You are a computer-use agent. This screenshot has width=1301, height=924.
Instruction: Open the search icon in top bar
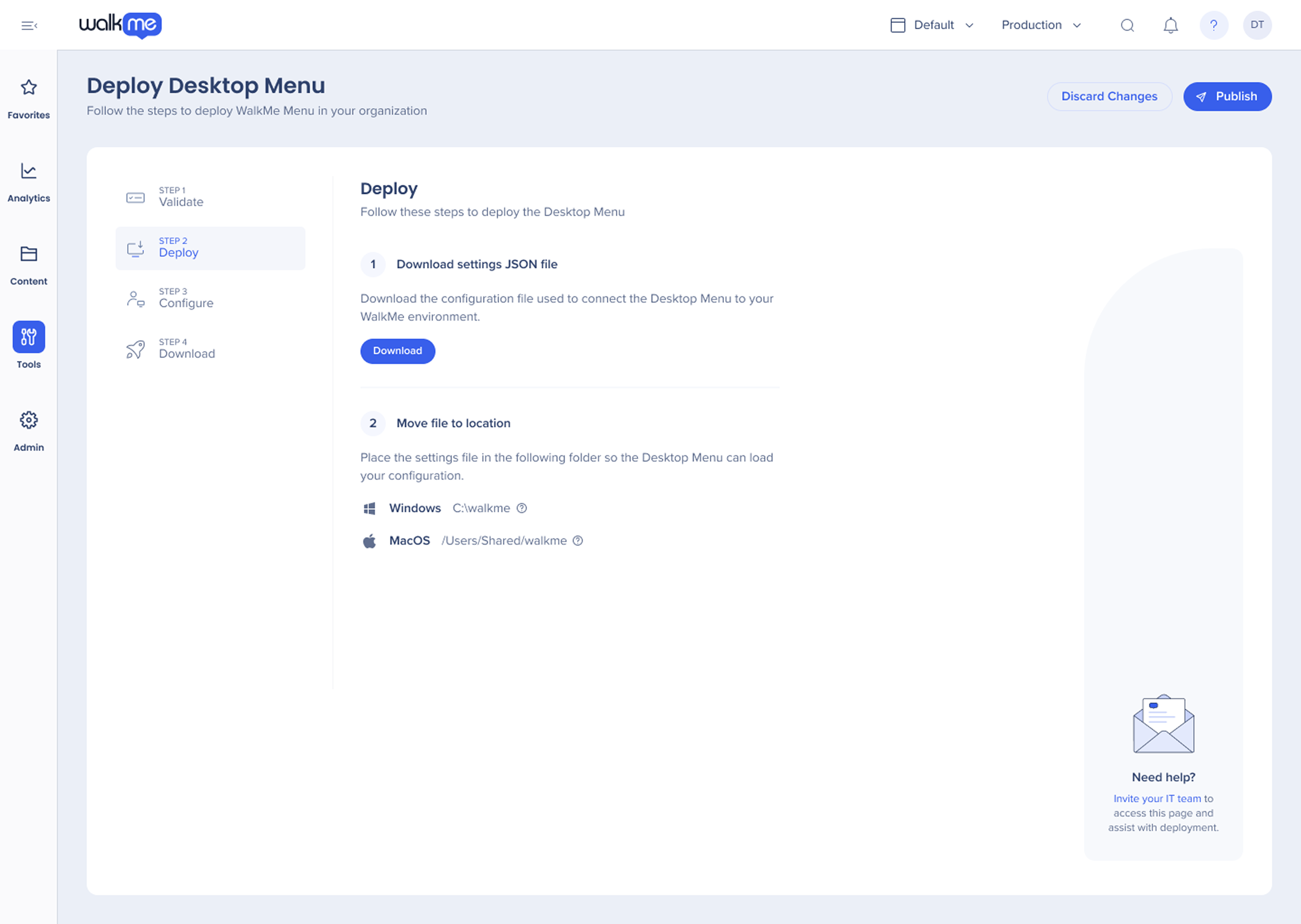tap(1127, 25)
